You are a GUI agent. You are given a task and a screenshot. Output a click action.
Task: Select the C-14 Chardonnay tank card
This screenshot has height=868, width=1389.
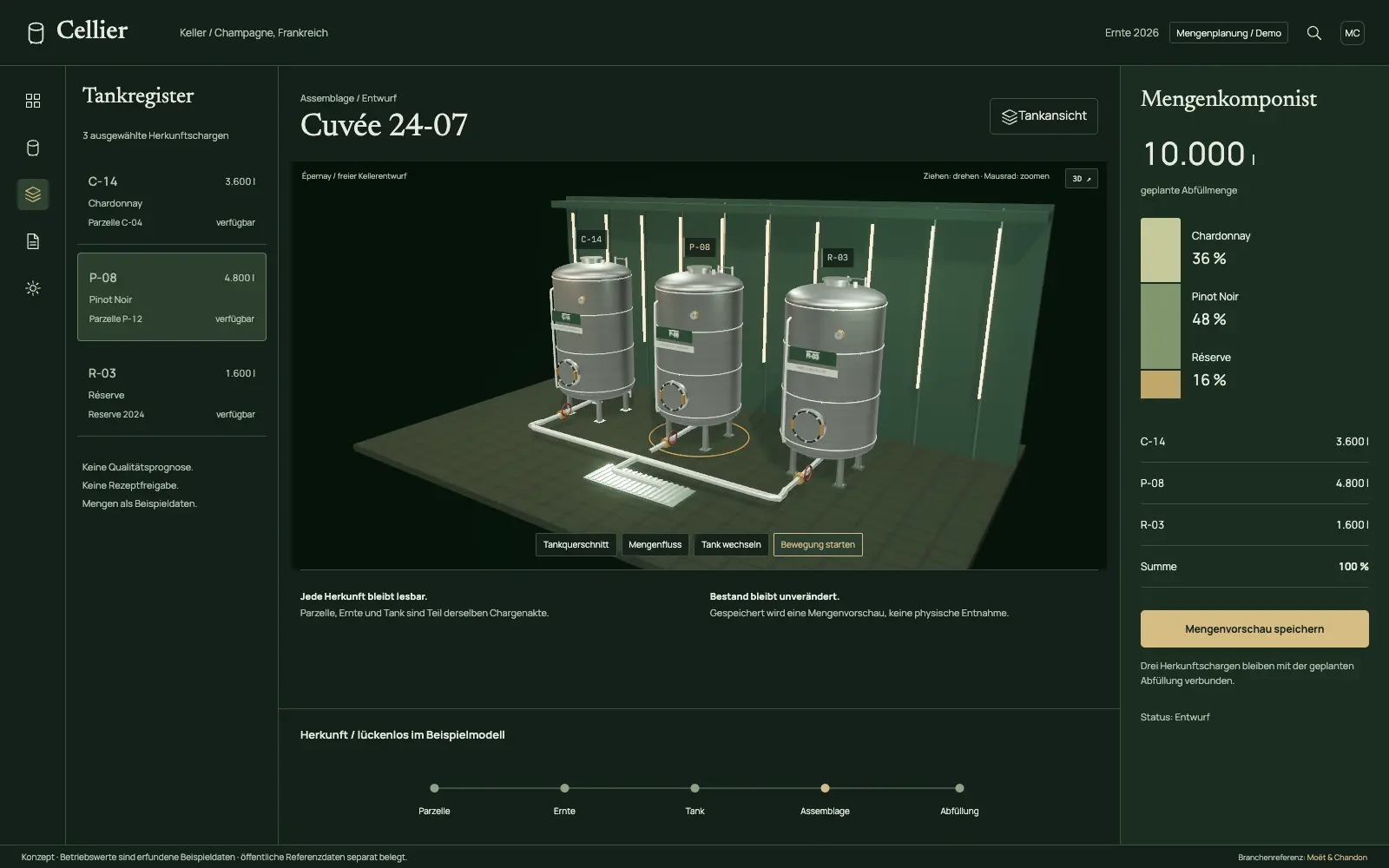[172, 201]
